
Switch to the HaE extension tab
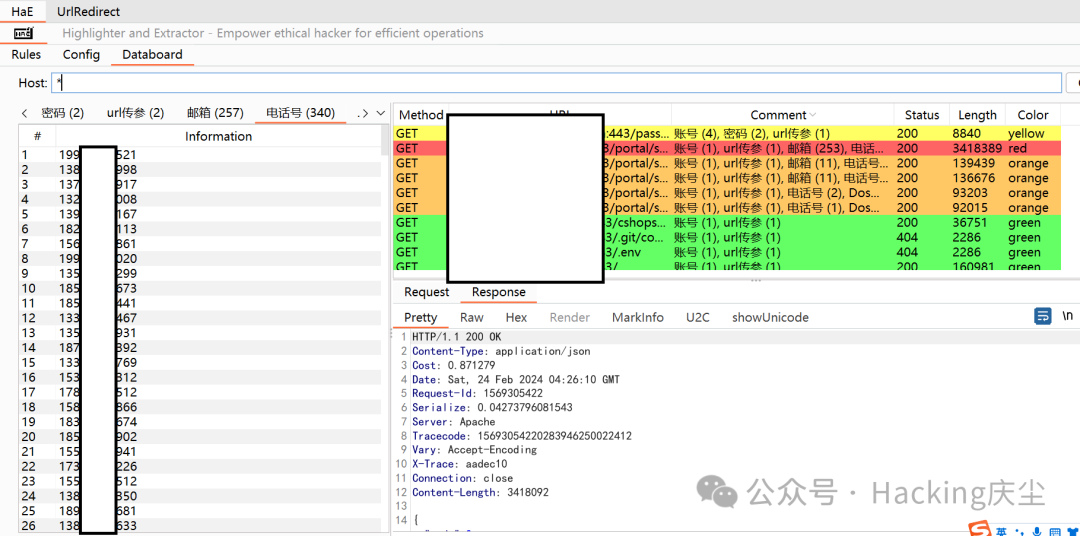coord(23,12)
